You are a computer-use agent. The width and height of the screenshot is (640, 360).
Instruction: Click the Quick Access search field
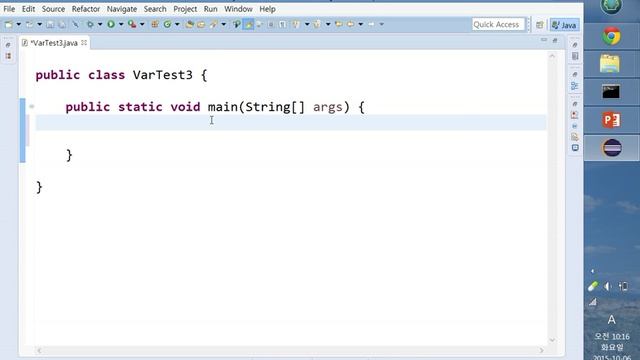pyautogui.click(x=498, y=24)
